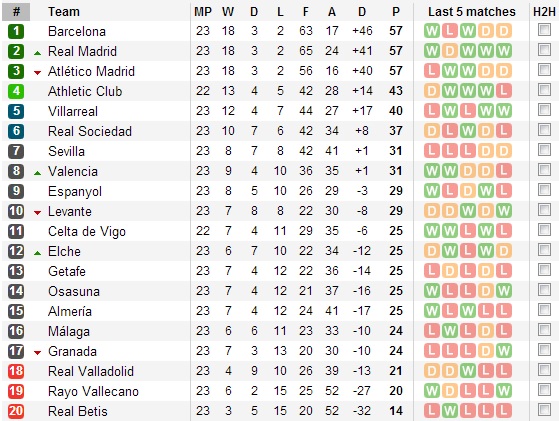
Task: Click Atlético Madrid's red down-arrow position indicator
Action: point(37,73)
